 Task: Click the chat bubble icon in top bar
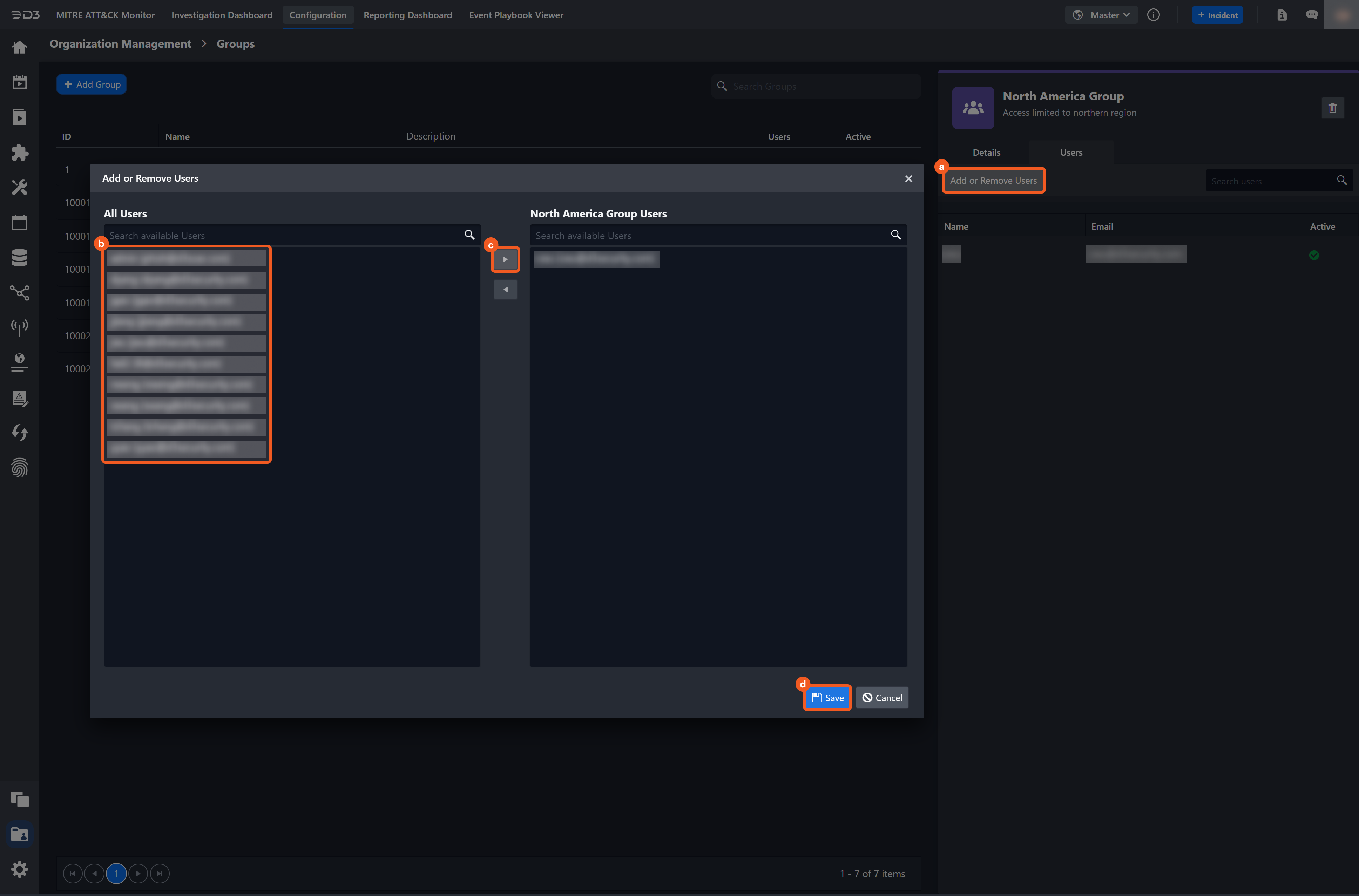(1312, 15)
